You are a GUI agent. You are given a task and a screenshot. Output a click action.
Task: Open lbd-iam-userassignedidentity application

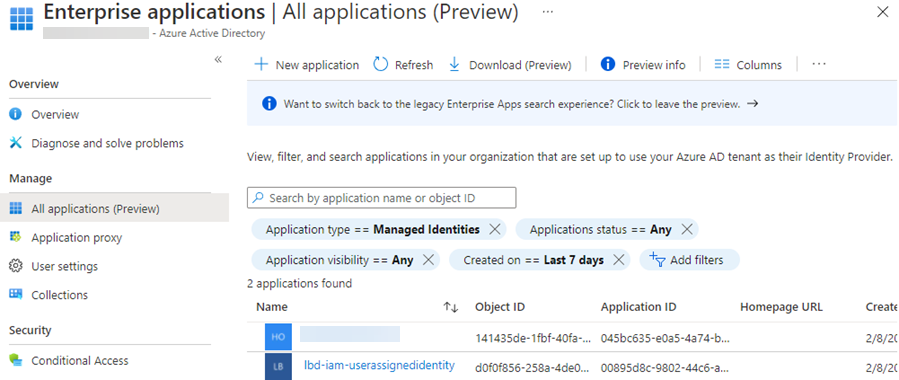coord(379,365)
